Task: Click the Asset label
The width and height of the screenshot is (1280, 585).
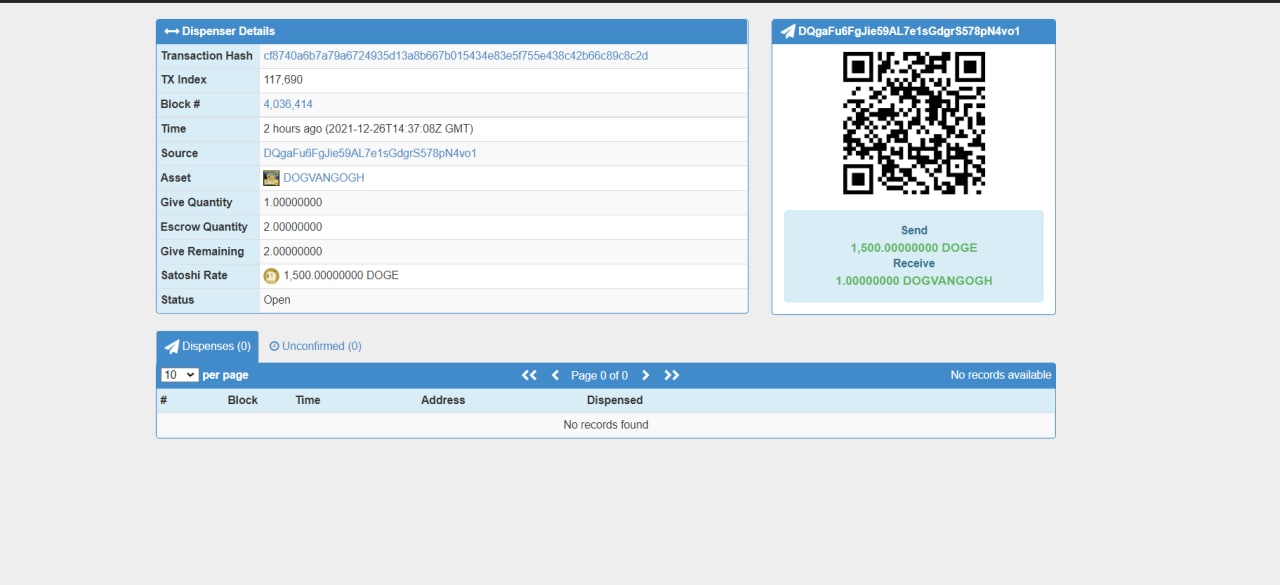Action: click(176, 178)
